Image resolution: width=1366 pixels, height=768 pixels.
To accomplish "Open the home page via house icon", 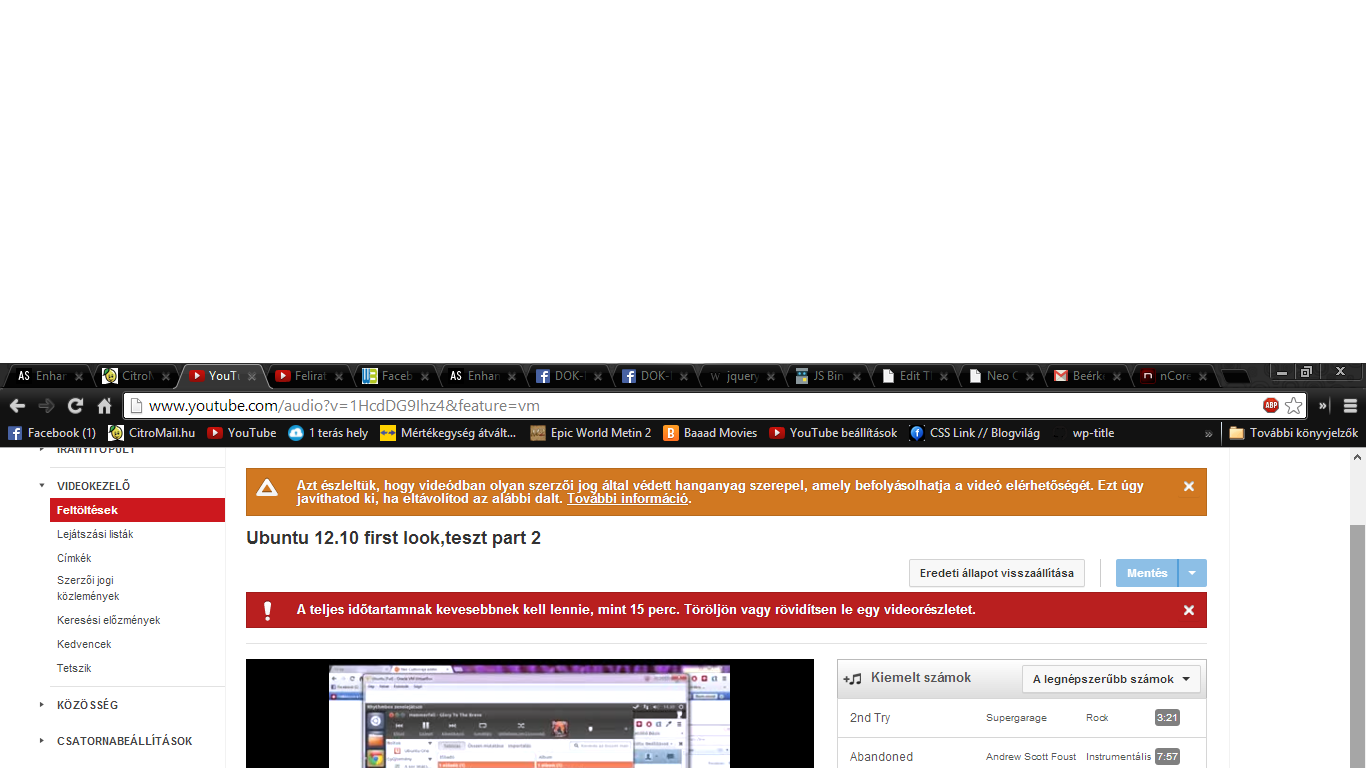I will (104, 406).
